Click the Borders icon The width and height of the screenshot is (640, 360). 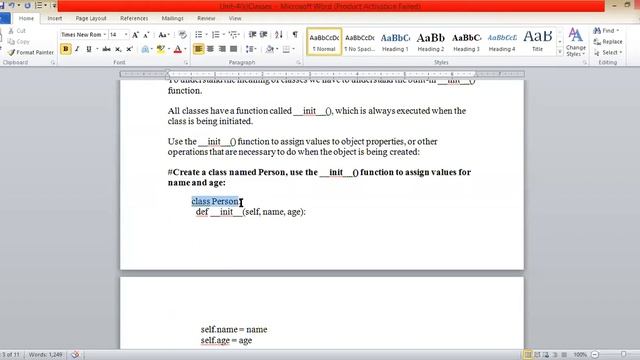[x=286, y=49]
